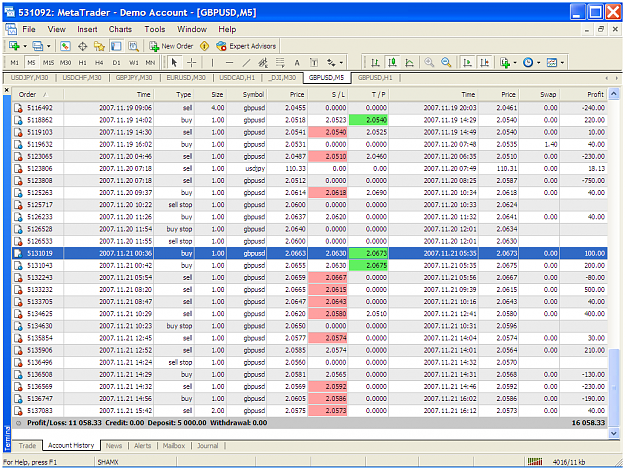Pick the Equidistant Channel tool
This screenshot has height=470, width=625.
[x=263, y=63]
